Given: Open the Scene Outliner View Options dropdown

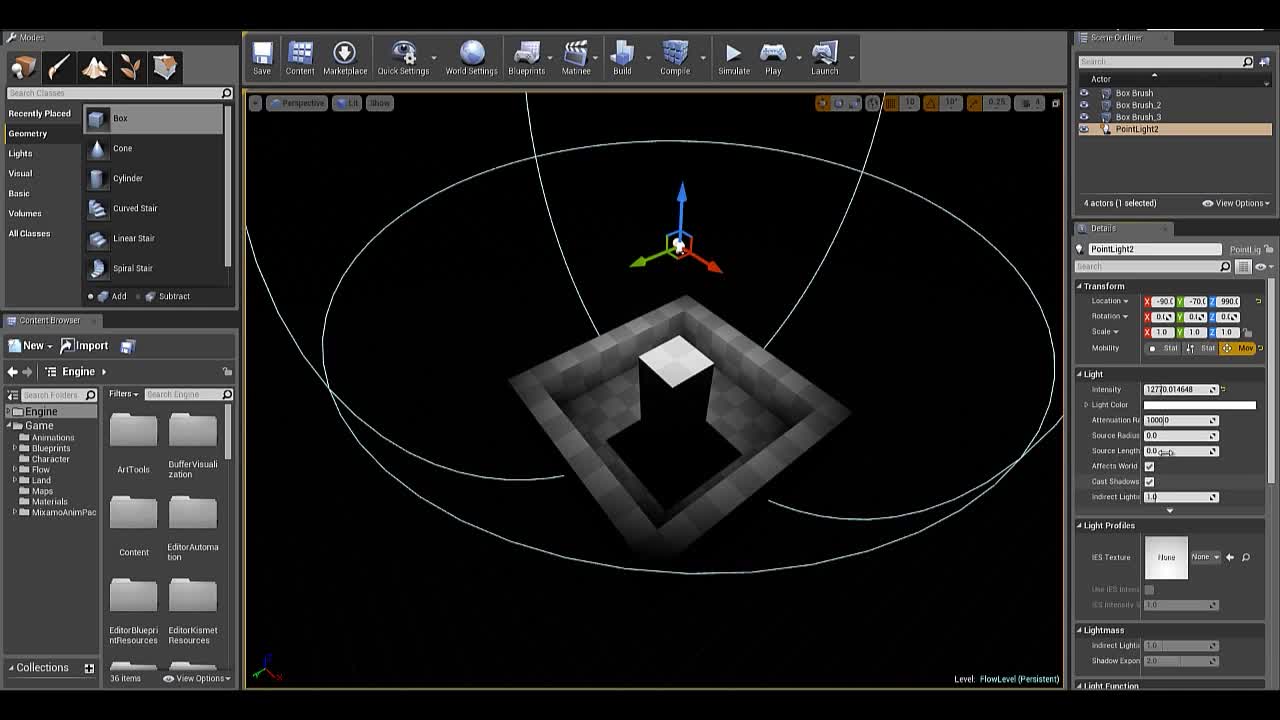Looking at the screenshot, I should [x=1236, y=203].
